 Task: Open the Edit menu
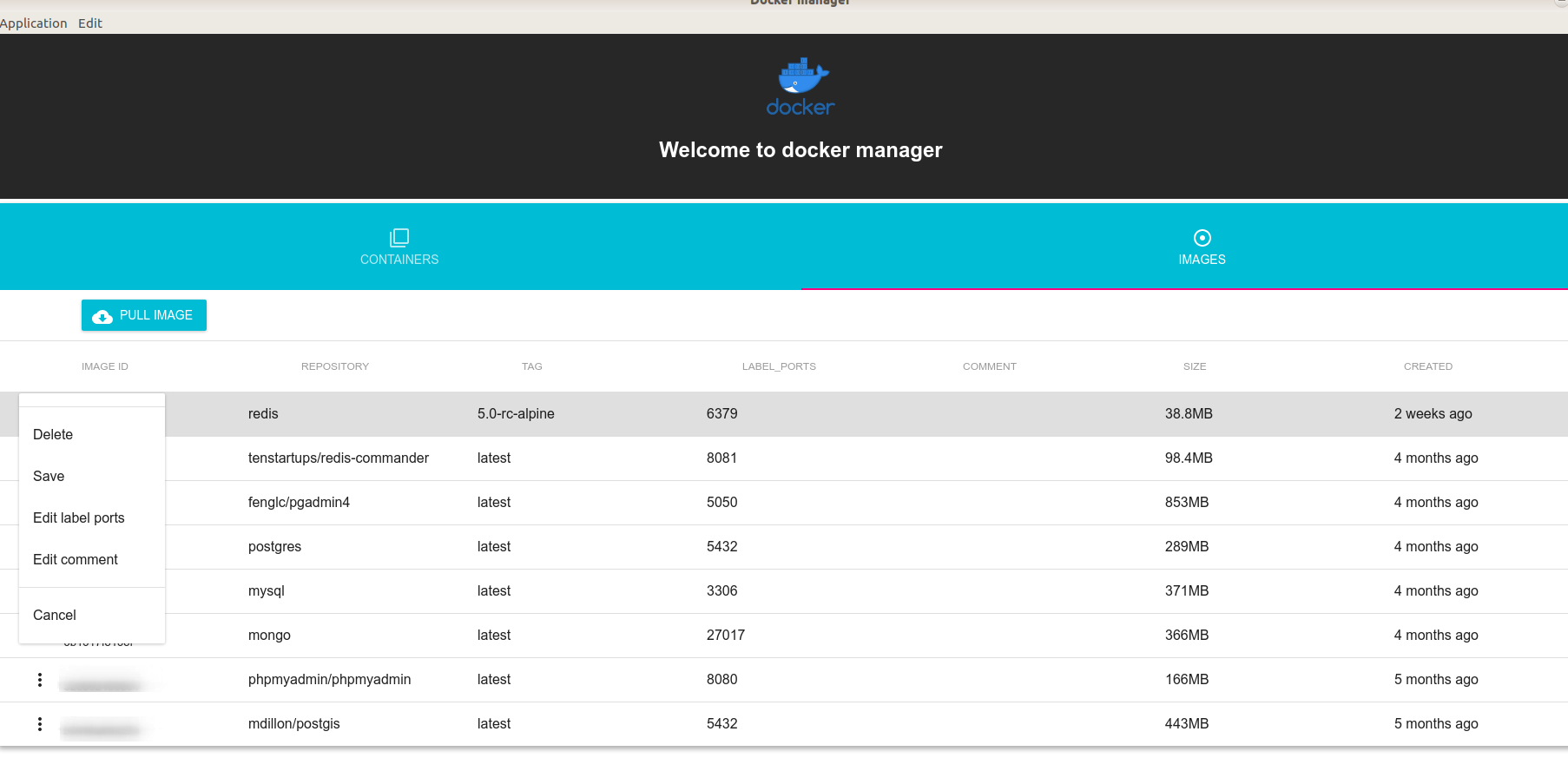pos(90,23)
